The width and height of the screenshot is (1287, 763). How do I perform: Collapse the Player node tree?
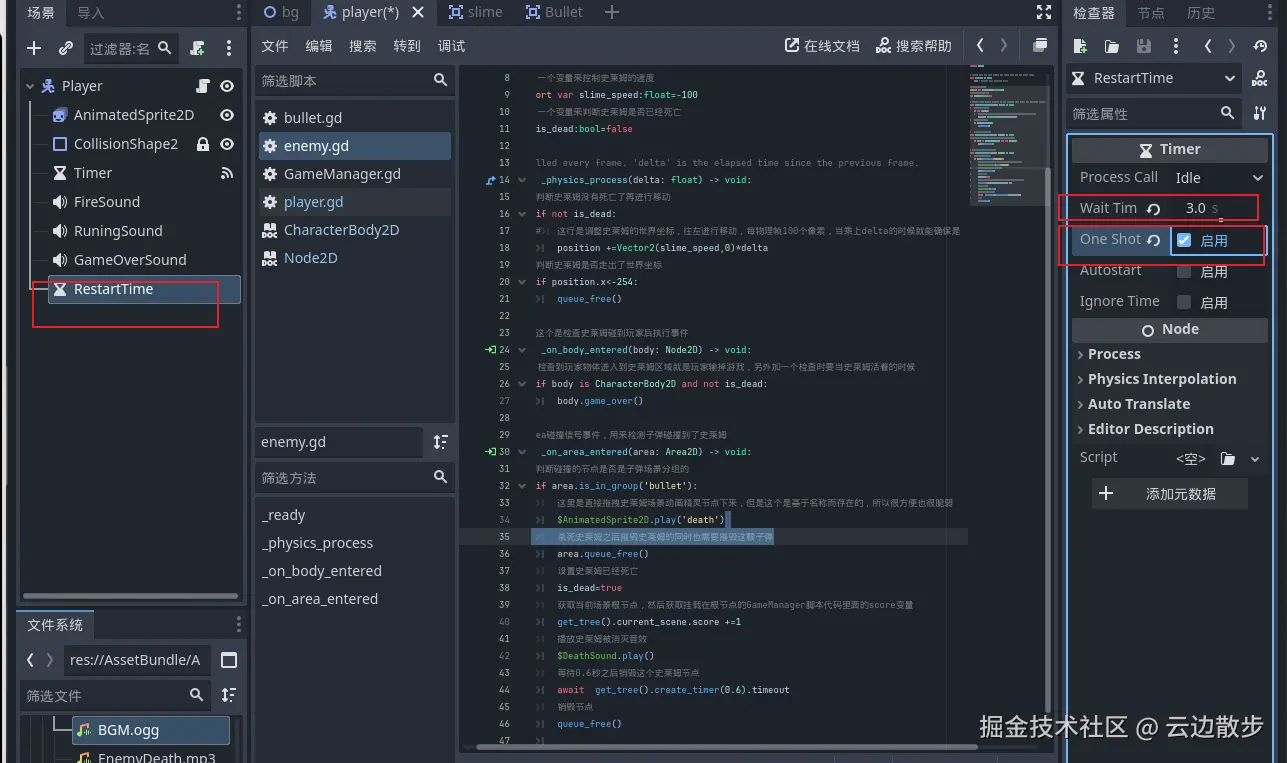tap(30, 86)
